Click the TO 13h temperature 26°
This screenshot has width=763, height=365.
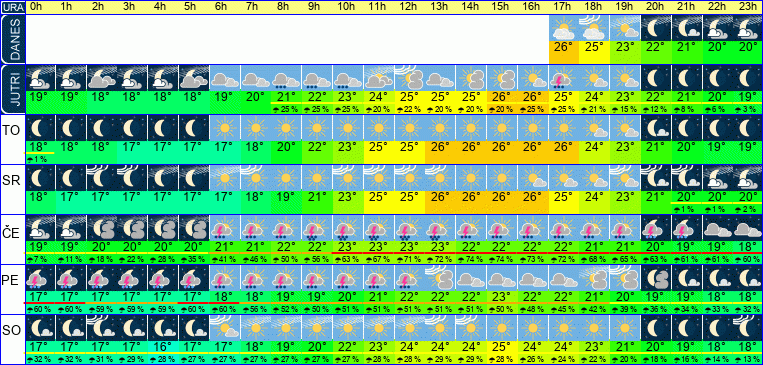click(440, 147)
